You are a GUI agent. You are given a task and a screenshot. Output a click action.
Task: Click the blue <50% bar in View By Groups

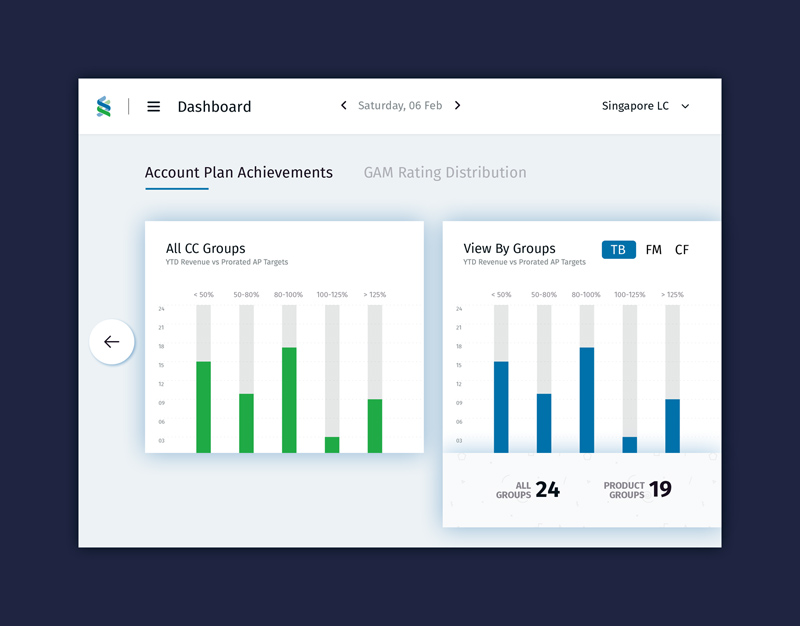click(x=499, y=405)
